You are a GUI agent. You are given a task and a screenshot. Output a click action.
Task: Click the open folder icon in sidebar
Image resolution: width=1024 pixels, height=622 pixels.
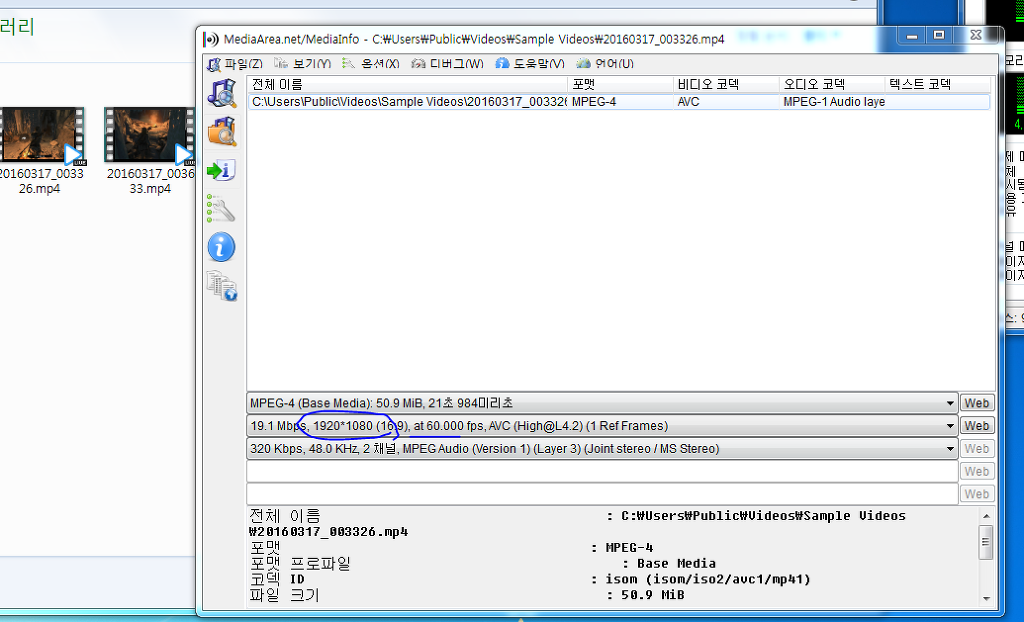(x=221, y=131)
